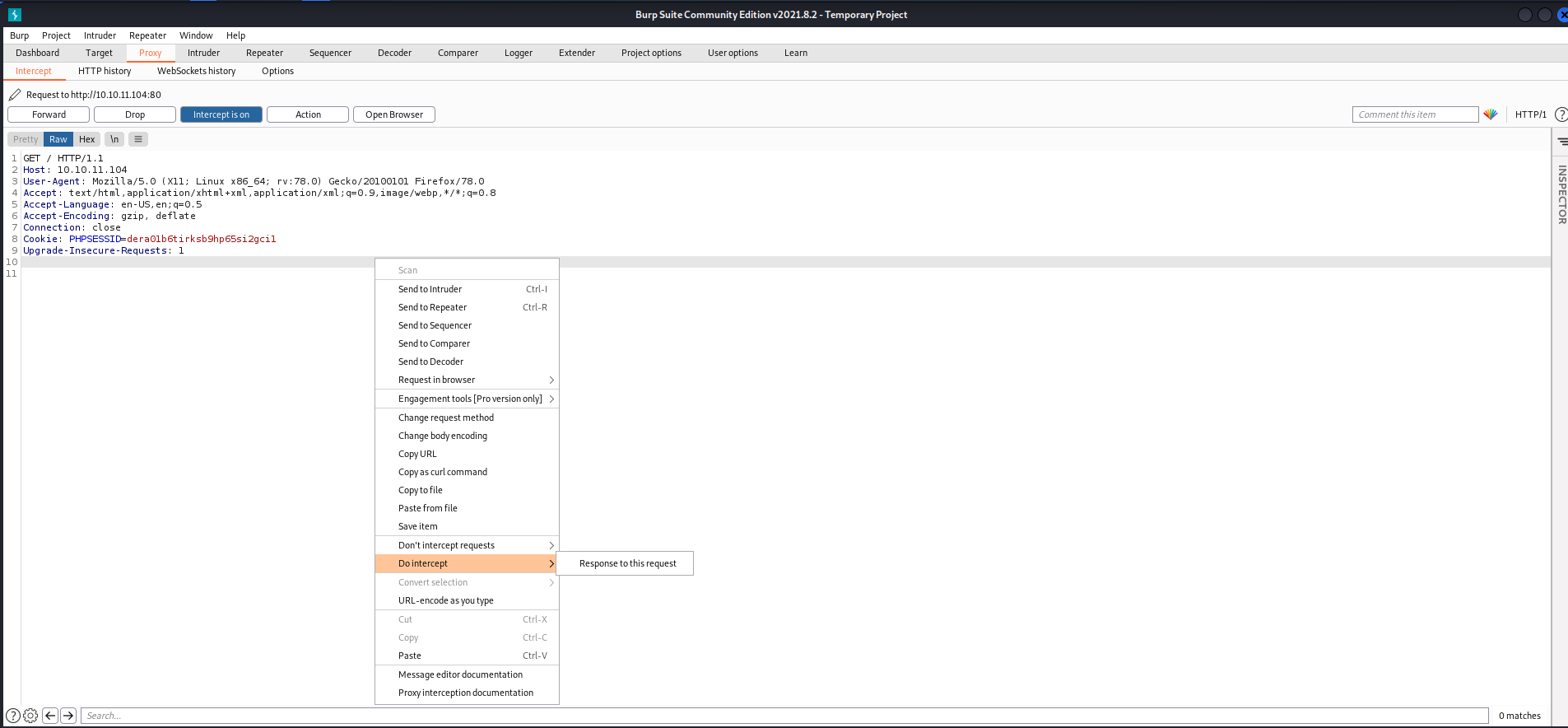The width and height of the screenshot is (1568, 728).
Task: Click the pencil edit icon beside request URL
Action: pos(15,95)
